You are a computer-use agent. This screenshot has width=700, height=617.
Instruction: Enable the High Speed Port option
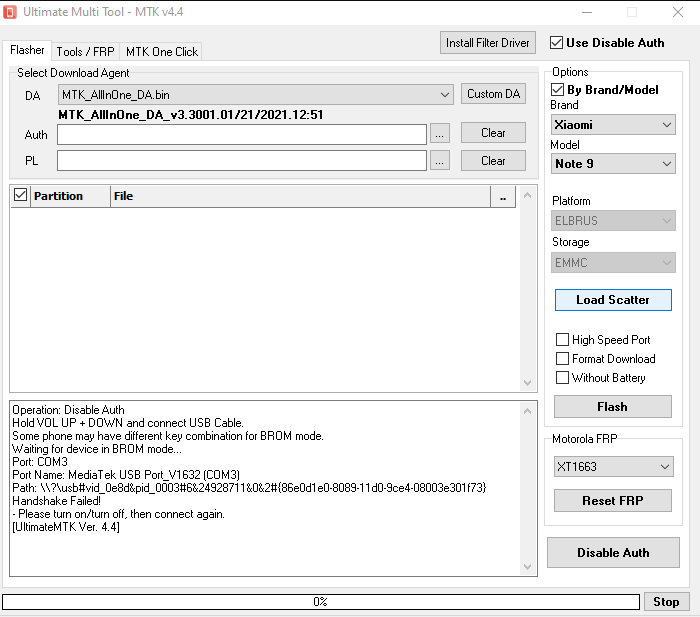pos(562,340)
